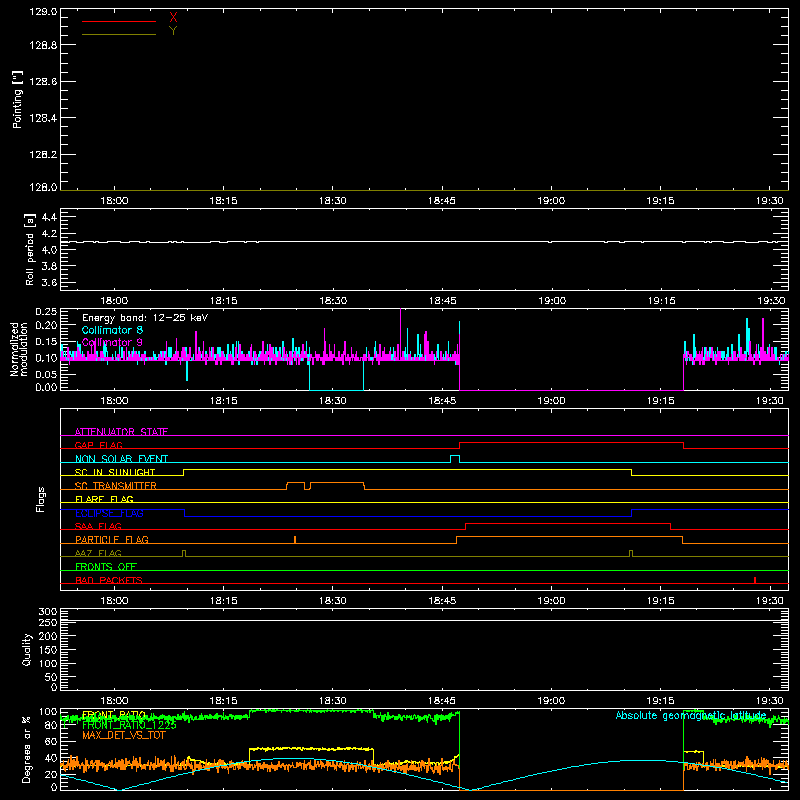800x800 pixels.
Task: Click the SC_TRANSMITTER flag label
Action: 116,486
